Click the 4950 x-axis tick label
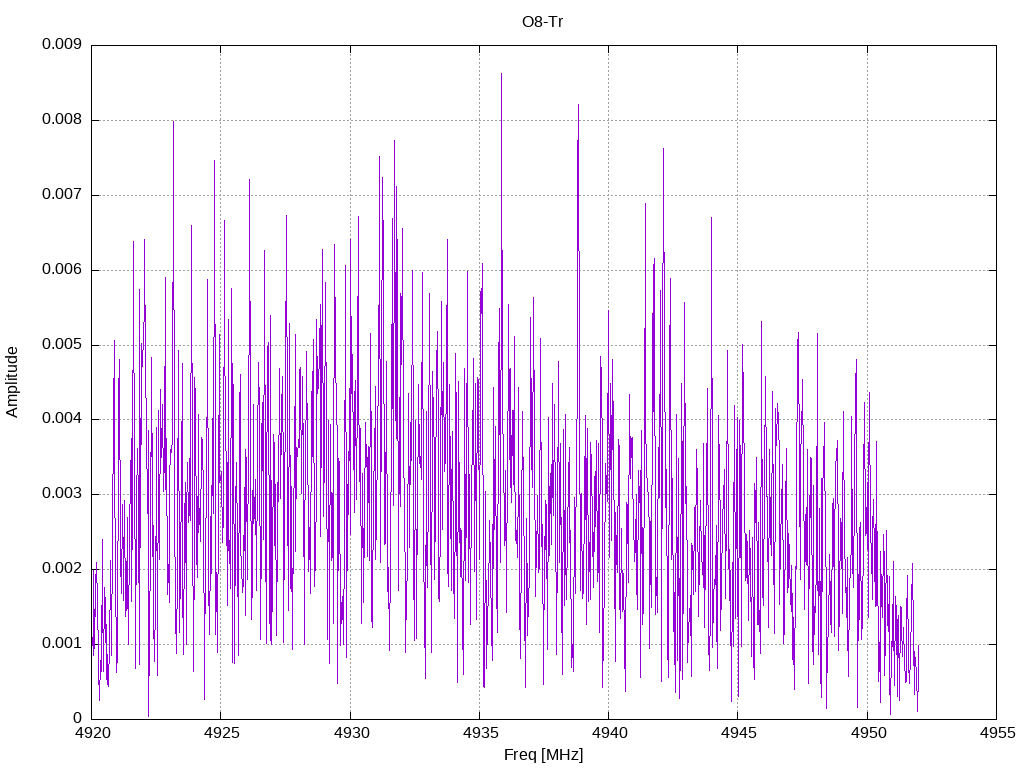The width and height of the screenshot is (1024, 768). (x=868, y=733)
